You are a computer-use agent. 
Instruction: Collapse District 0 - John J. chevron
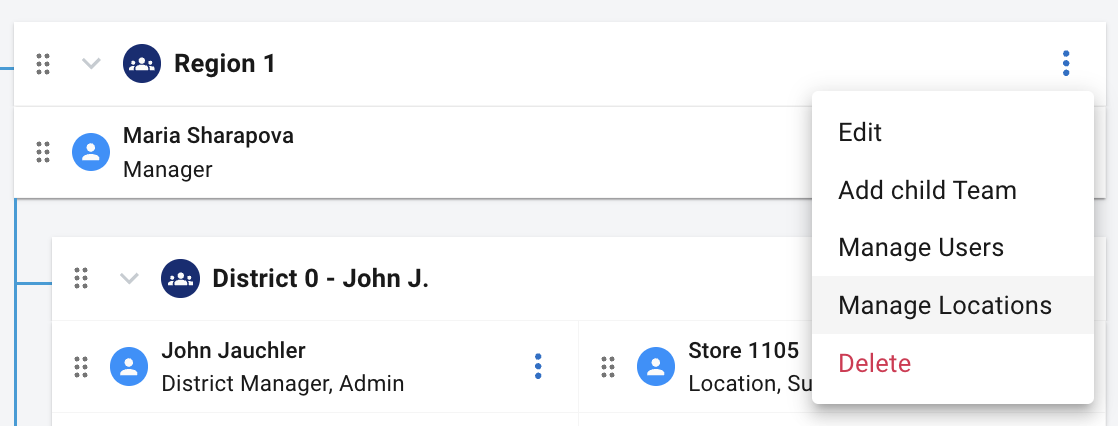[129, 278]
